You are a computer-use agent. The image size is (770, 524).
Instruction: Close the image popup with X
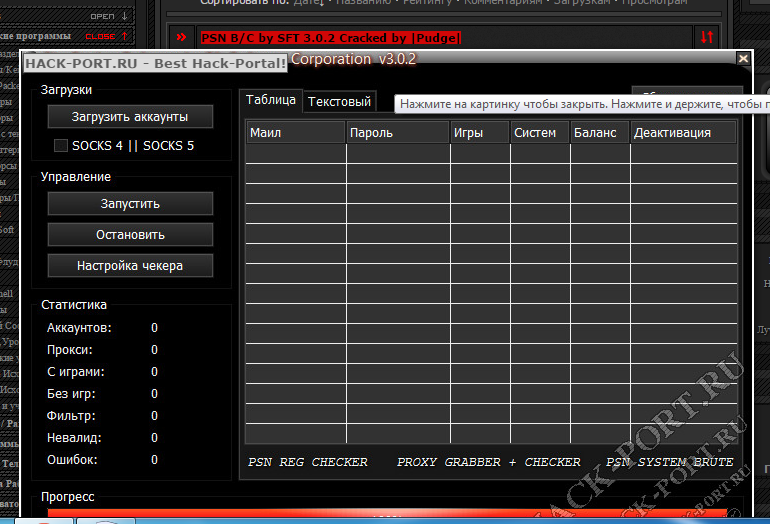pos(743,58)
